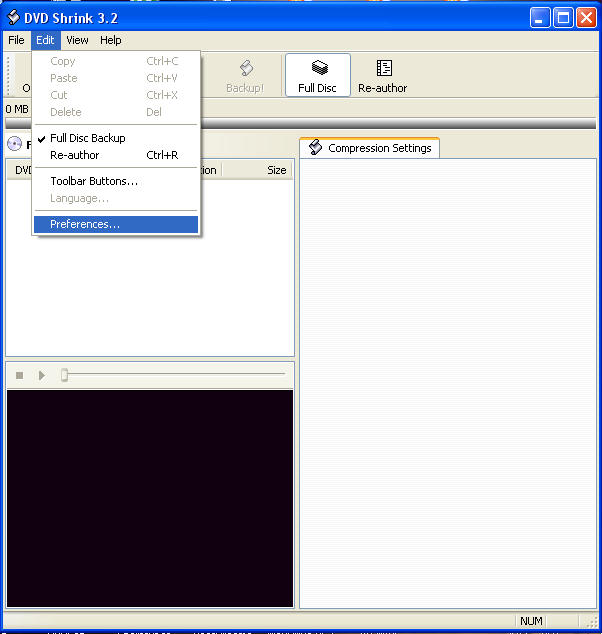Click the Play button in preview panel
602x634 pixels.
[x=41, y=376]
